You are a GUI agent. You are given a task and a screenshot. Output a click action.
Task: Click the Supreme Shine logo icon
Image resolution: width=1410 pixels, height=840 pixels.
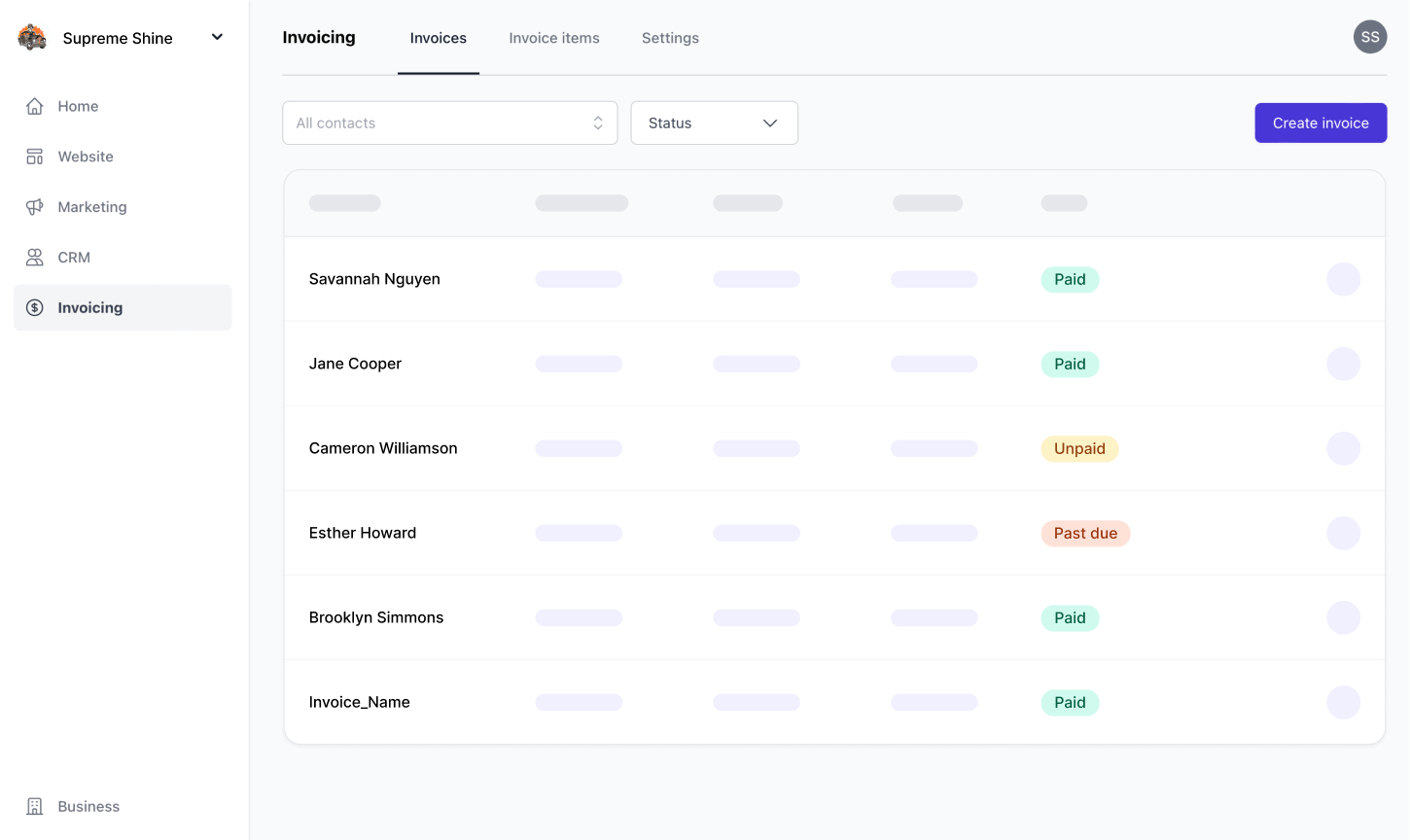(x=32, y=38)
